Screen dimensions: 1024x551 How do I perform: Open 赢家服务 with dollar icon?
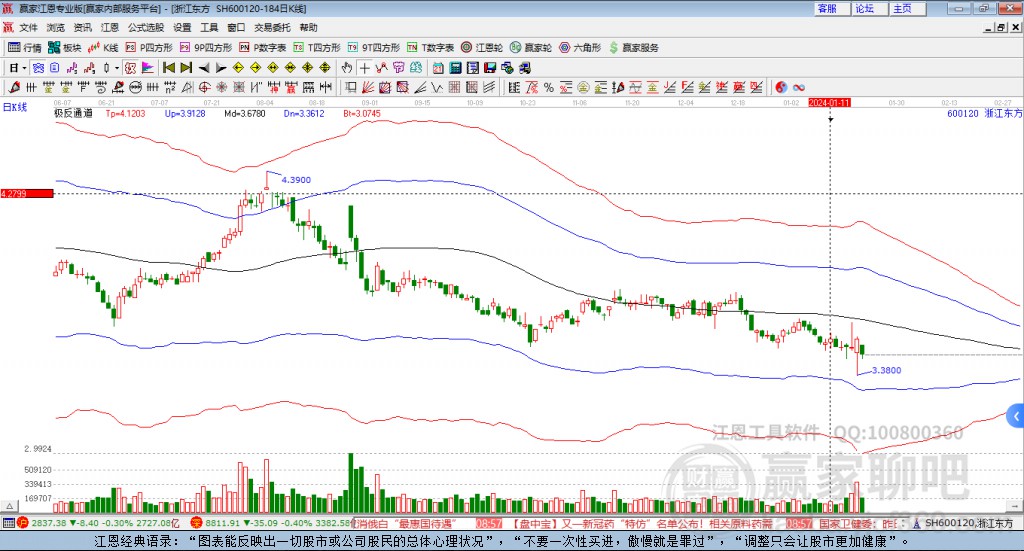pos(633,48)
